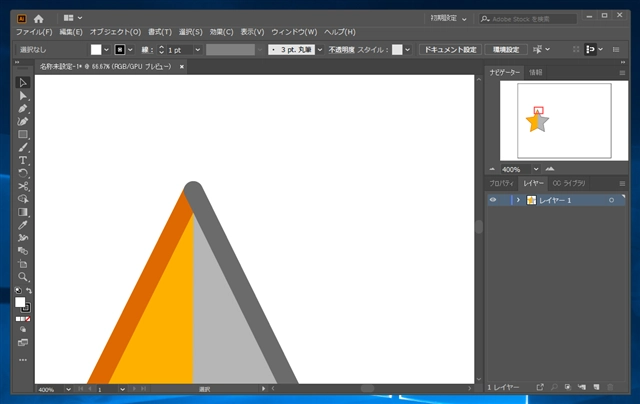Screen dimensions: 640x404
Task: Change the screen mode in toolbar
Action: tap(23, 342)
